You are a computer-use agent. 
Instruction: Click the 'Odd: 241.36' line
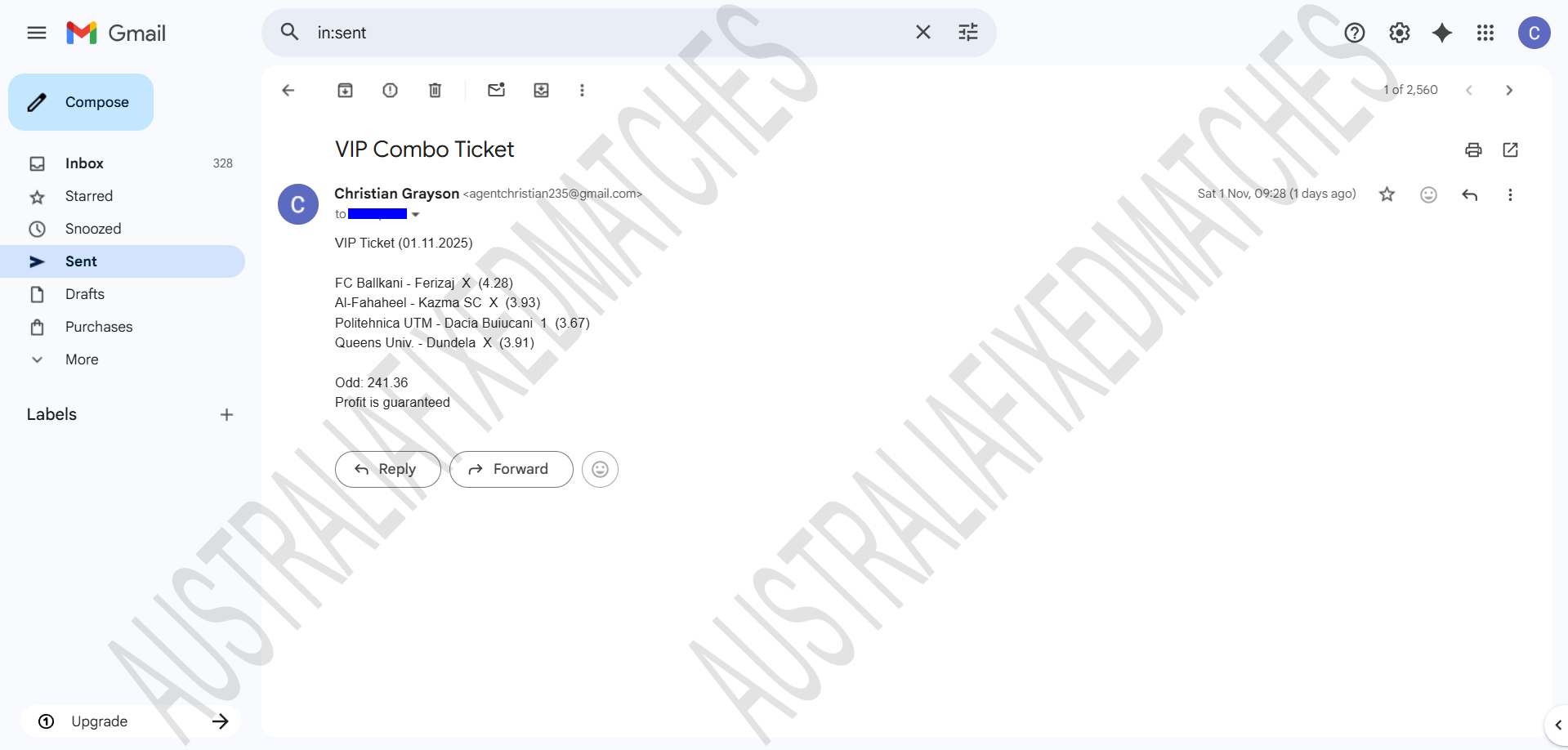(x=372, y=382)
